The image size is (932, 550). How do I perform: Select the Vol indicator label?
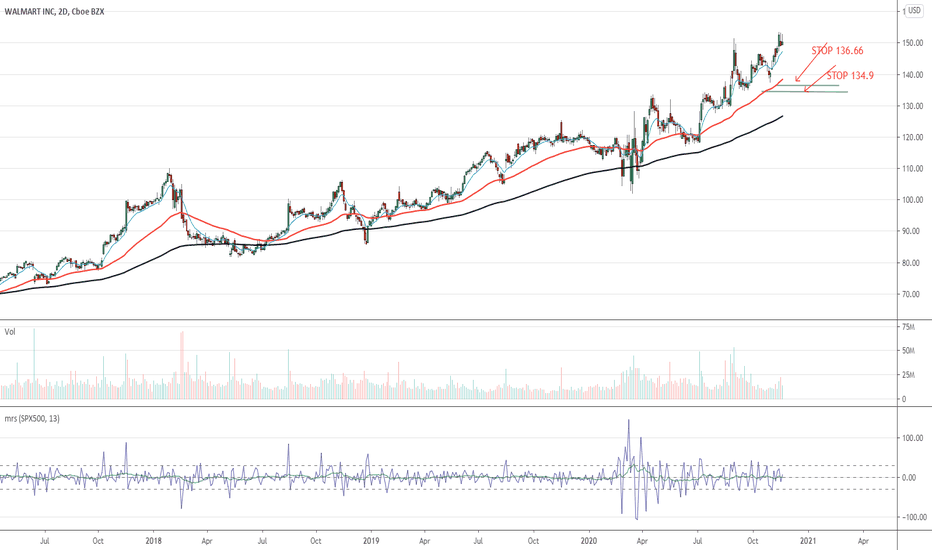point(10,332)
